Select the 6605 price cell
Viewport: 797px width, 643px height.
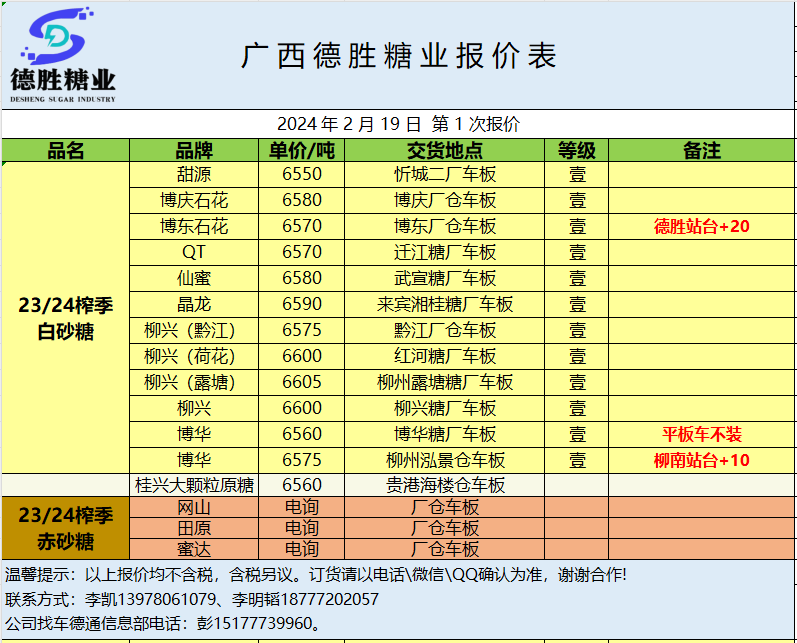[x=301, y=382]
